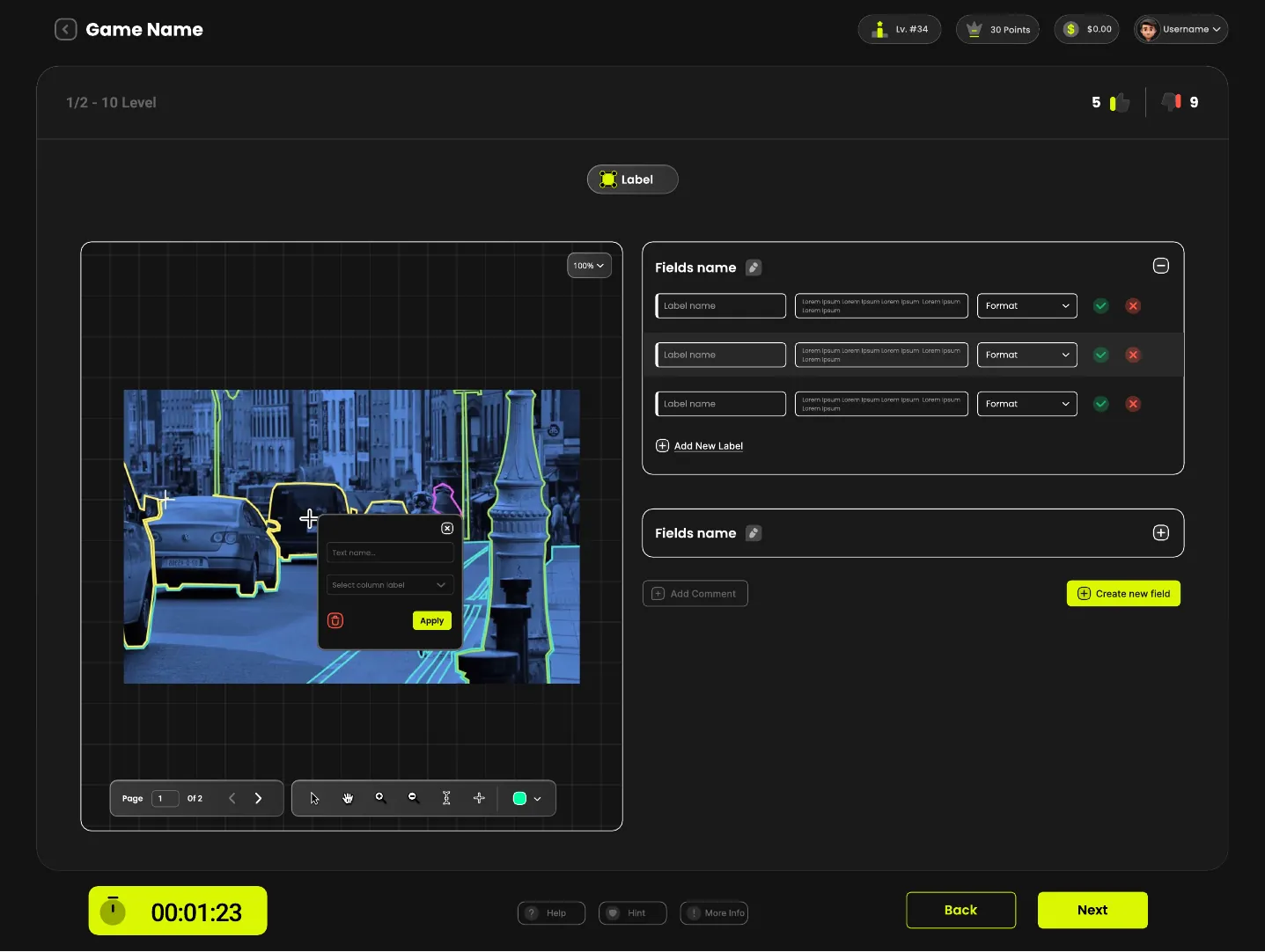The width and height of the screenshot is (1265, 952).
Task: Expand the color swatch dropdown arrow
Action: (x=537, y=799)
